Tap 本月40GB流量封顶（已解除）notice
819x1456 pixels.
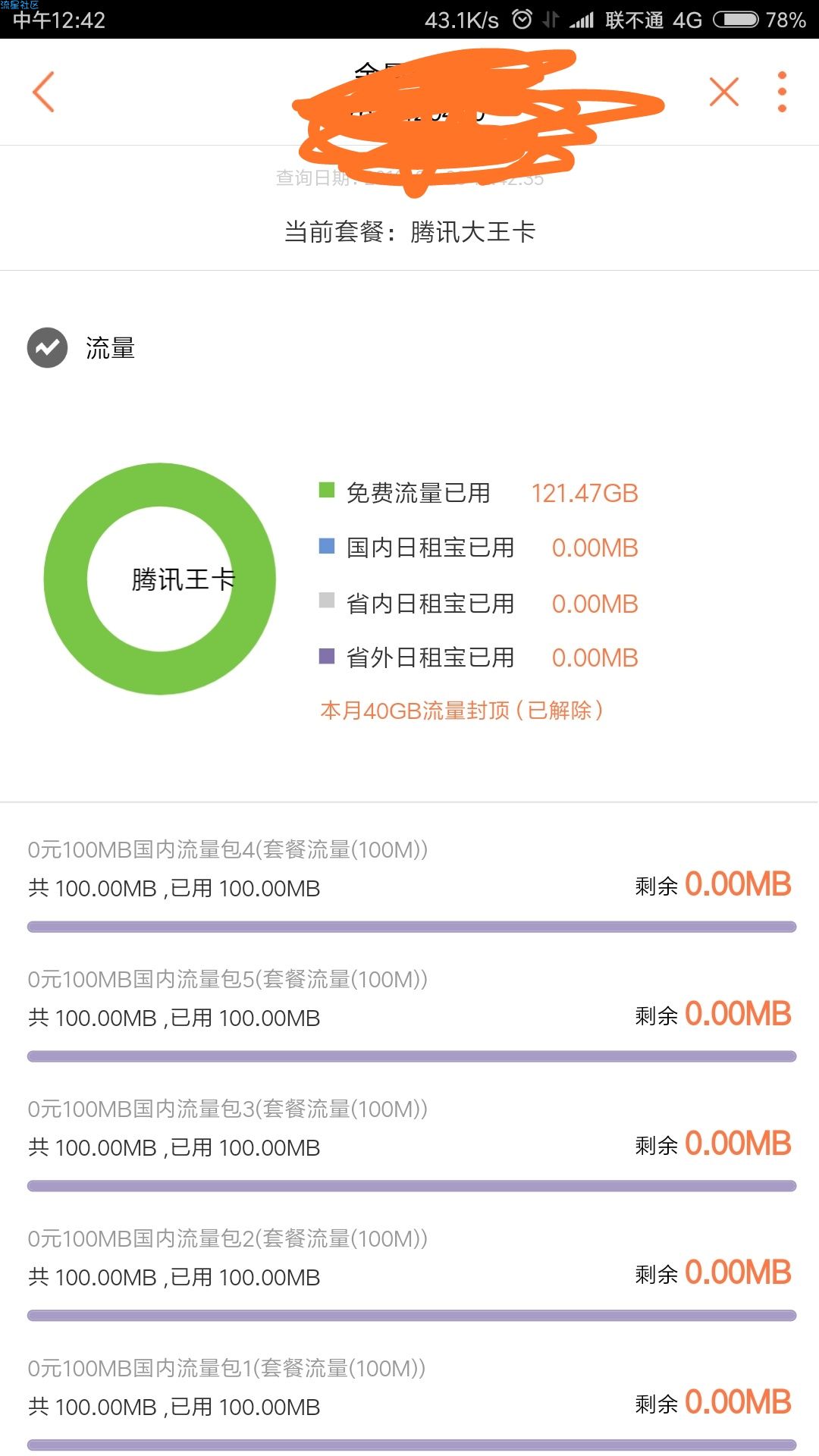(x=462, y=711)
